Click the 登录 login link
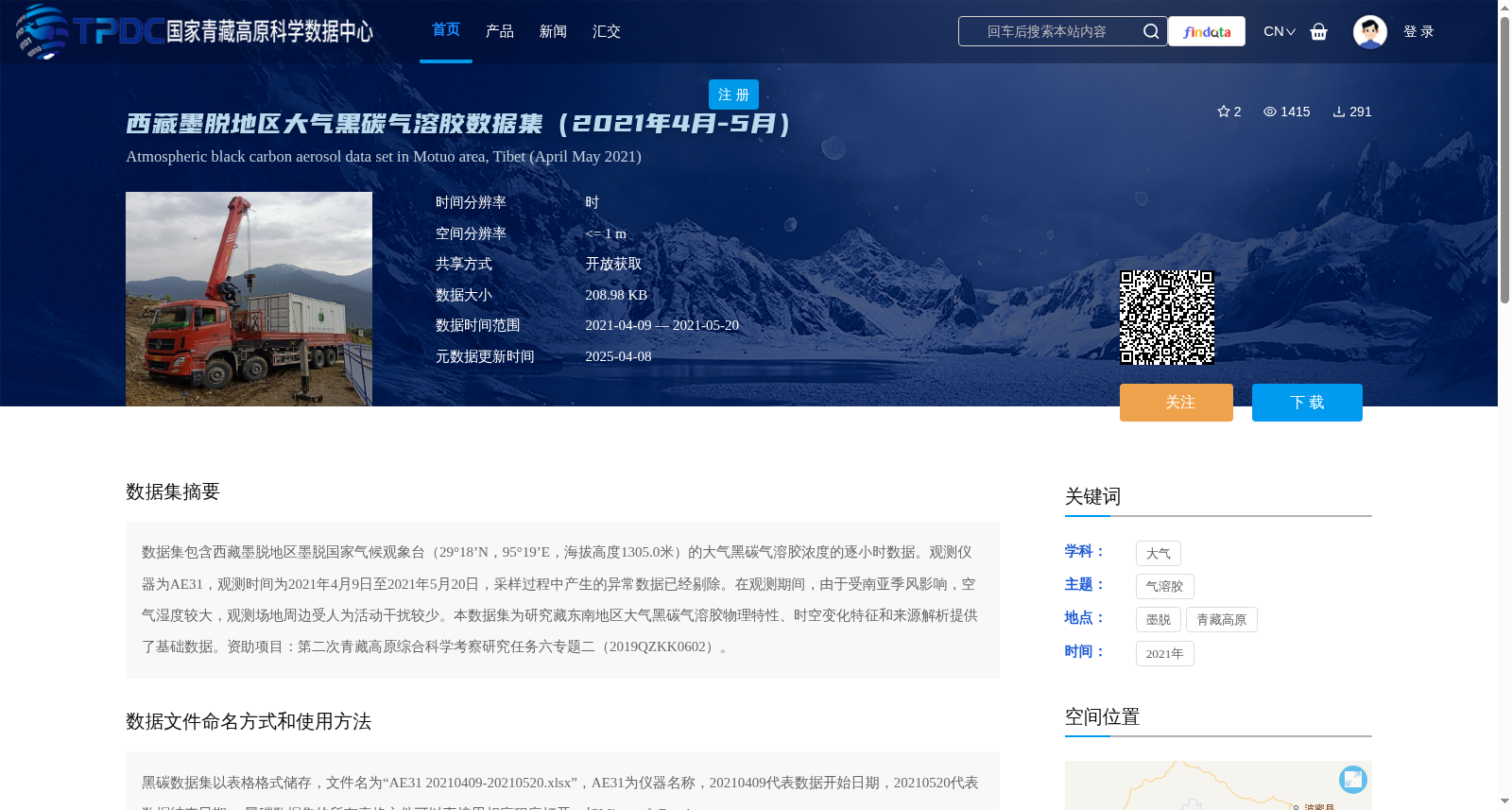1512x810 pixels. tap(1418, 31)
